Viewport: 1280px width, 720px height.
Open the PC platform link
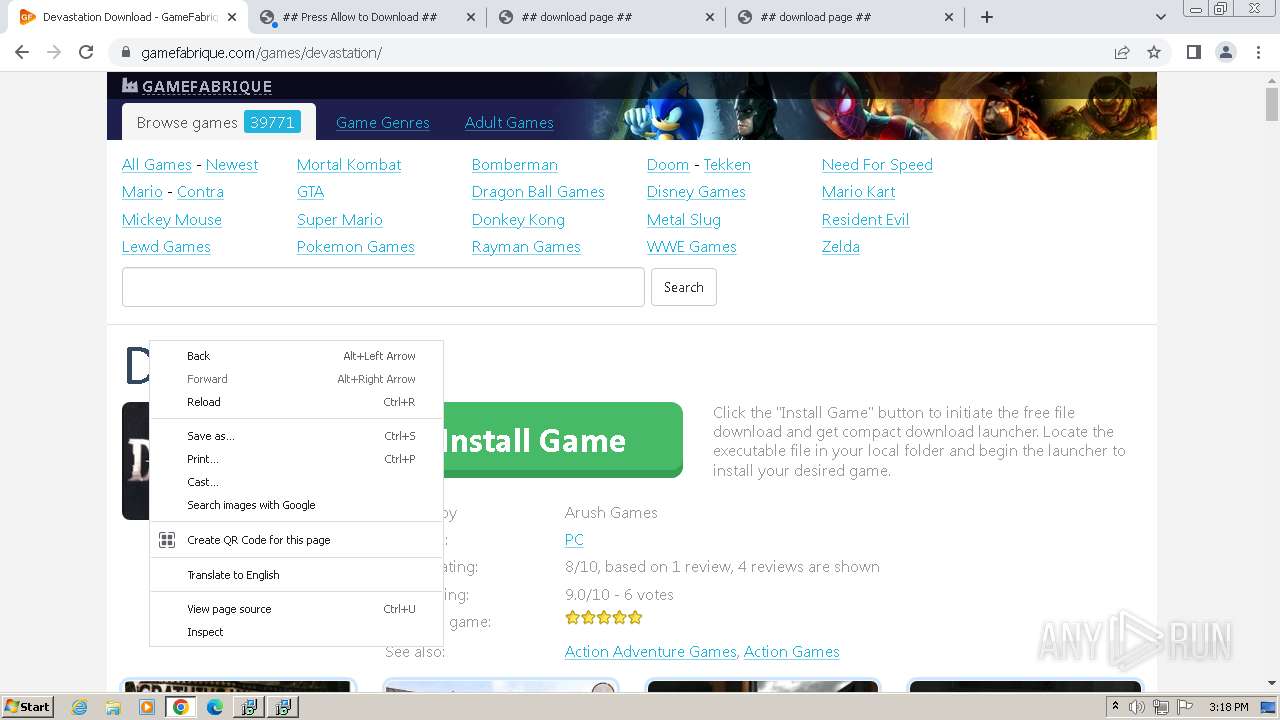coord(574,540)
